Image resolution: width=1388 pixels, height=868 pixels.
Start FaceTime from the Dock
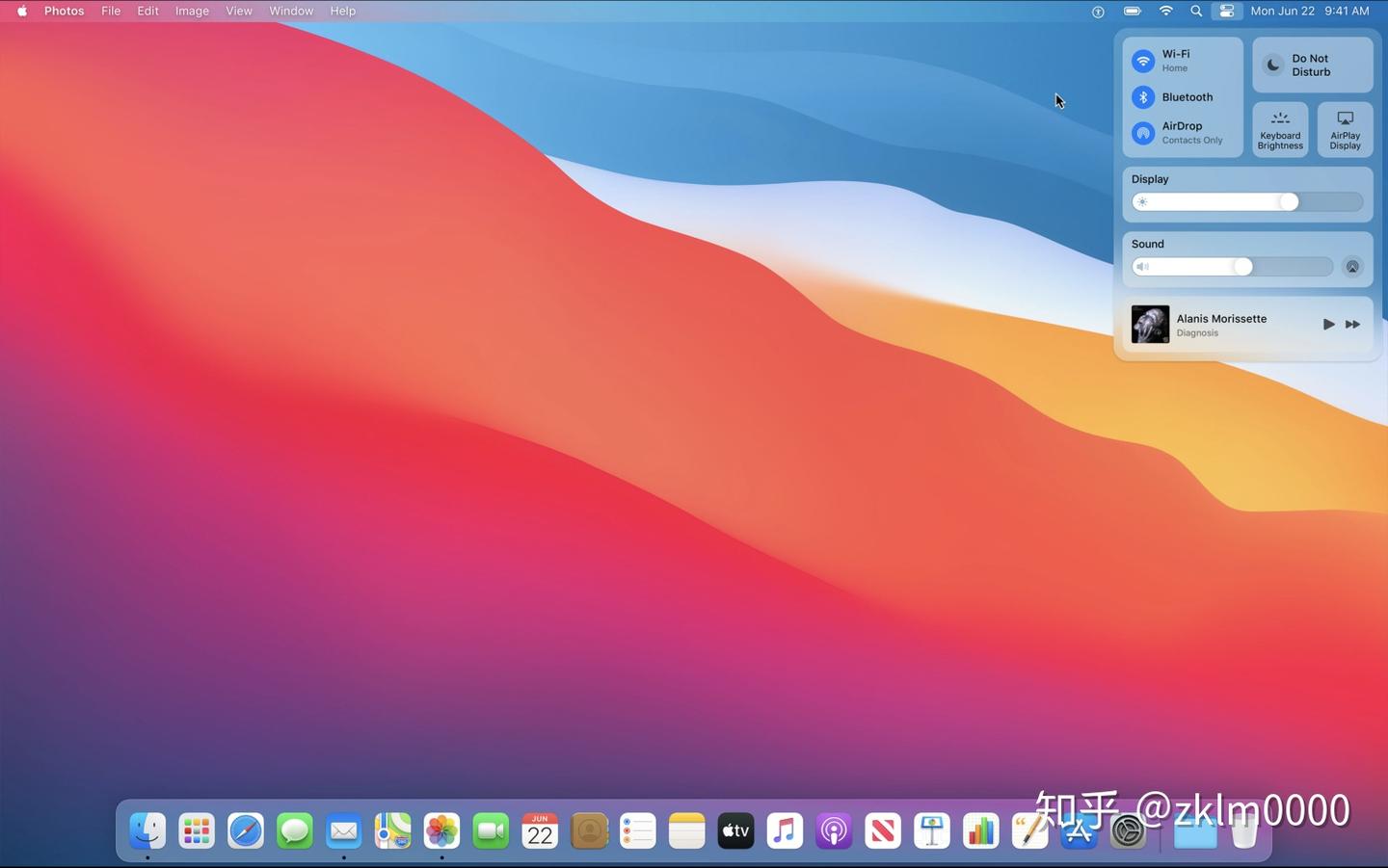click(x=491, y=830)
